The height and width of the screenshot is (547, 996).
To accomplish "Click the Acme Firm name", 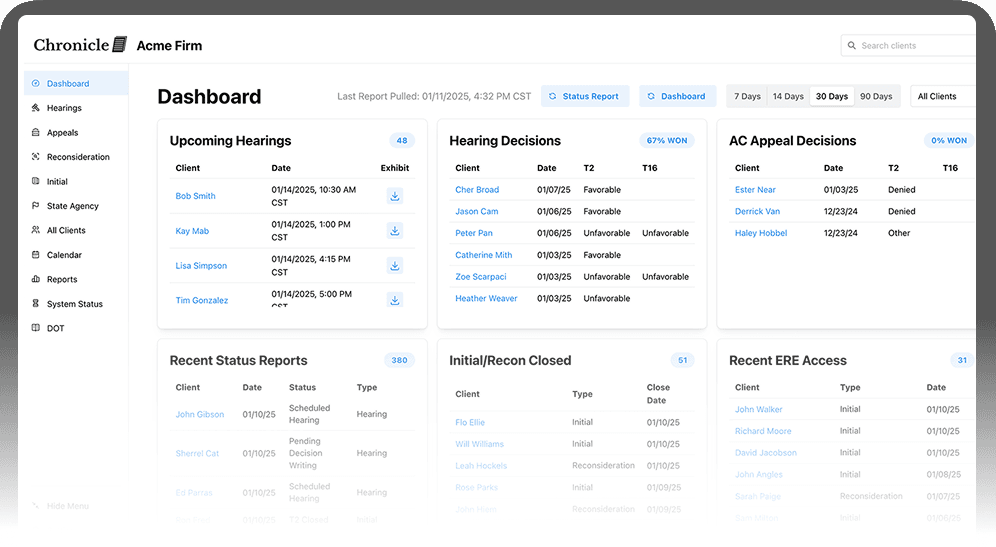I will click(170, 46).
